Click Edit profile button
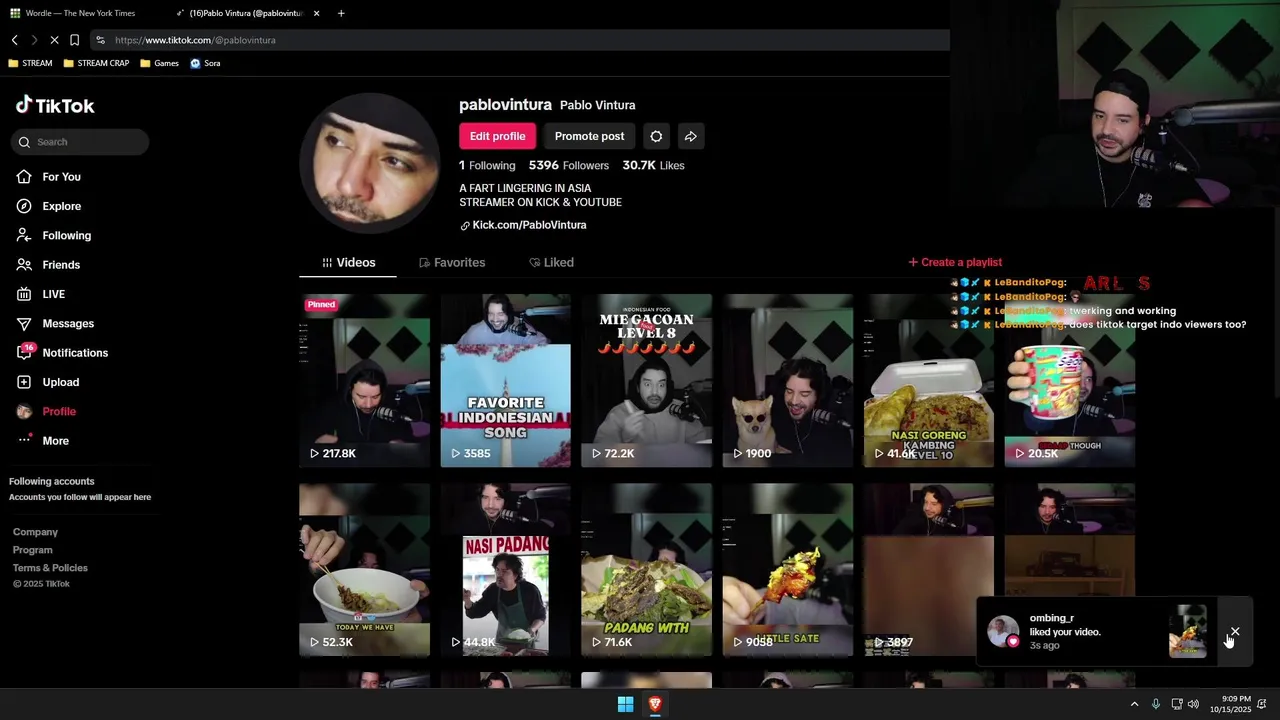Screen dimensions: 1280x720 [x=497, y=136]
